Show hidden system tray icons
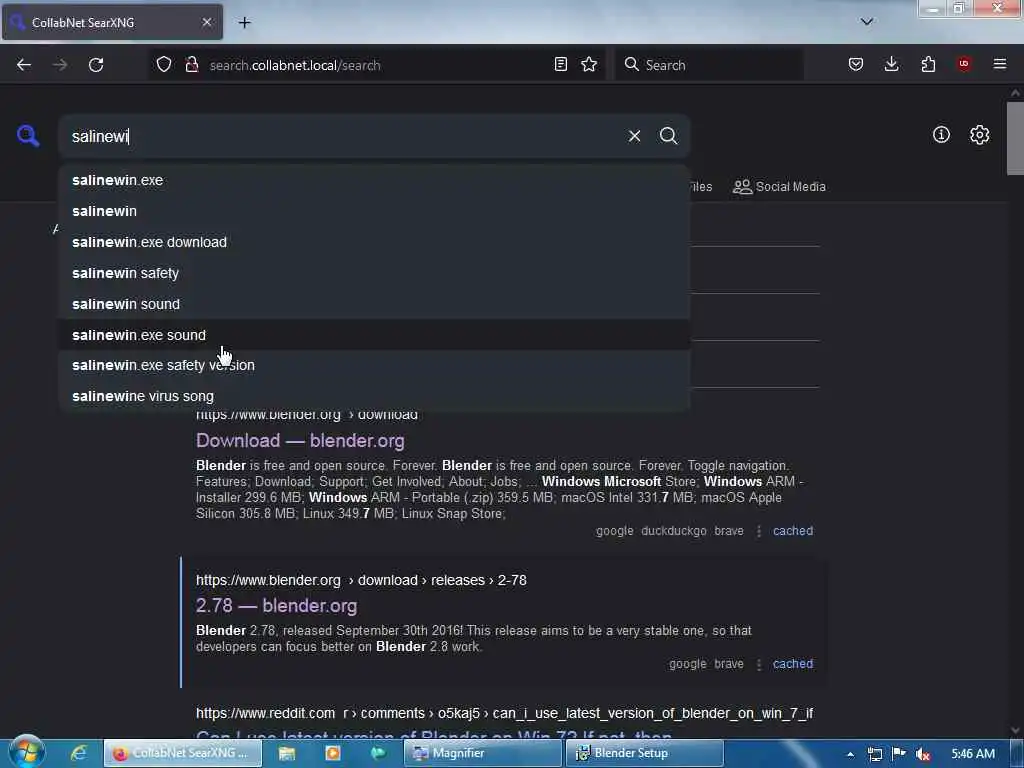The height and width of the screenshot is (768, 1024). tap(850, 754)
